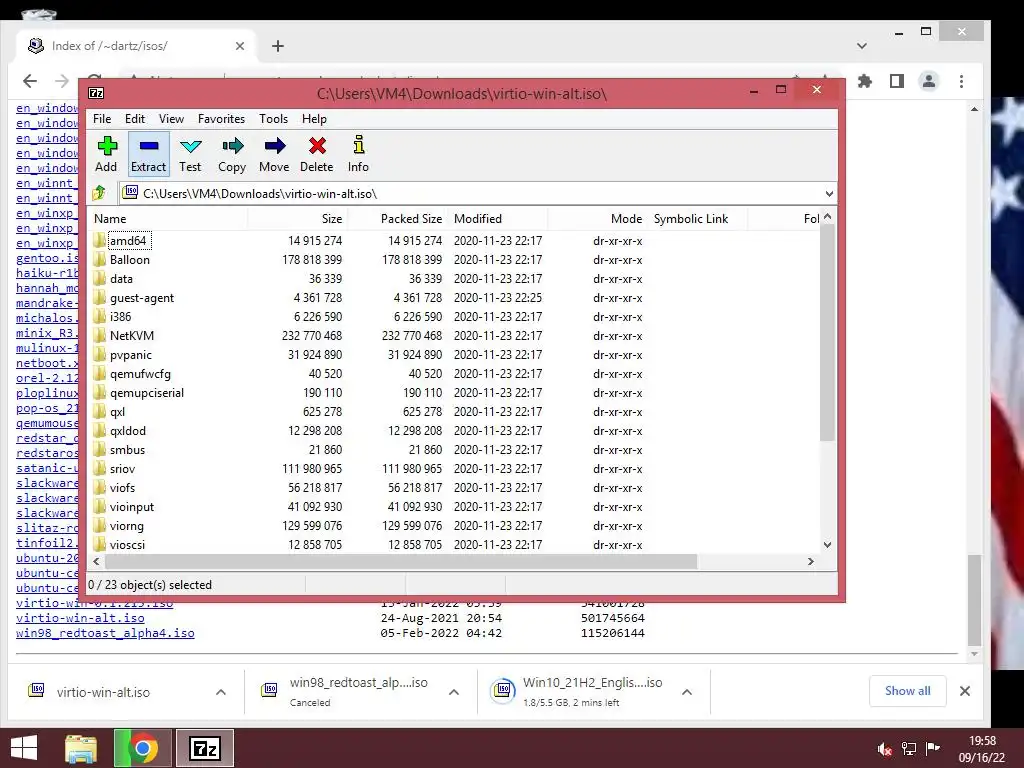Image resolution: width=1024 pixels, height=768 pixels.
Task: Select the sriov folder row
Action: coord(455,469)
